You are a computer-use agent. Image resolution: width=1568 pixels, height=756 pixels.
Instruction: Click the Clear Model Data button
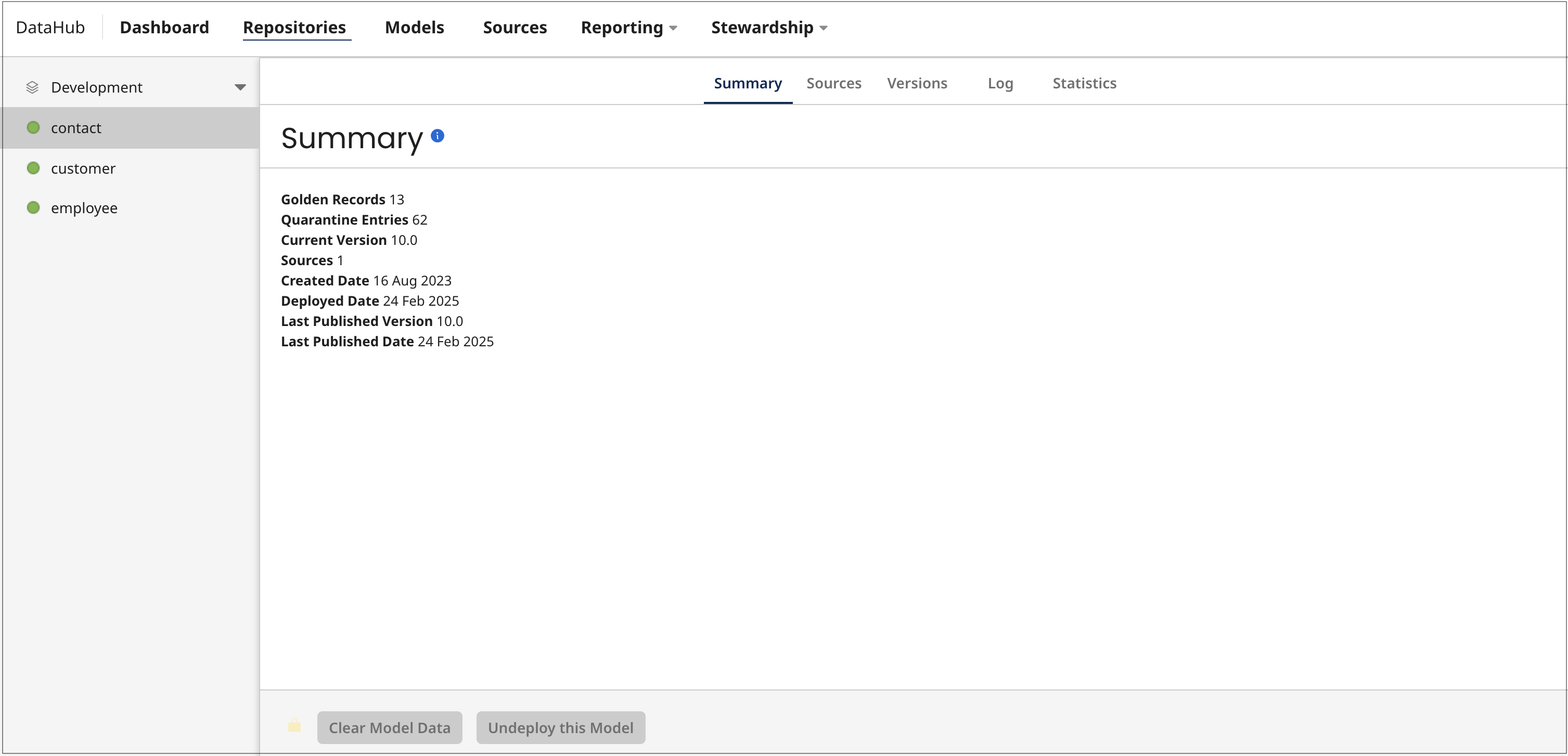(390, 727)
